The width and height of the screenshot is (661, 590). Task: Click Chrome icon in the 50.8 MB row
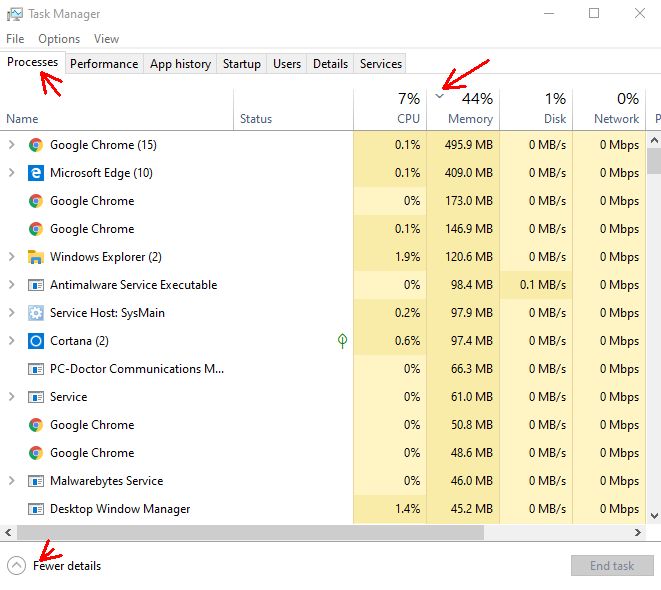point(36,425)
